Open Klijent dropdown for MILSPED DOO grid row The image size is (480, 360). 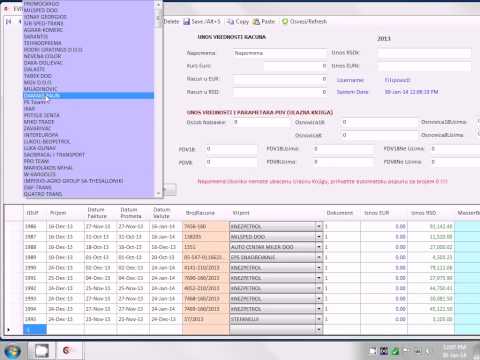click(319, 237)
